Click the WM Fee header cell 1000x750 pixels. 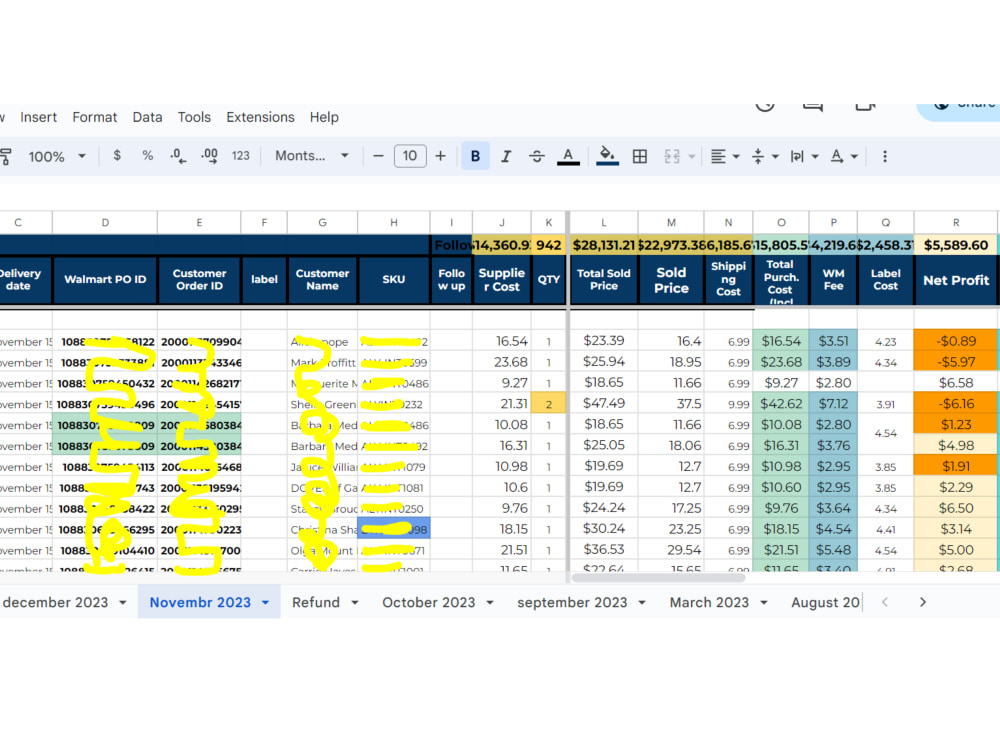833,280
